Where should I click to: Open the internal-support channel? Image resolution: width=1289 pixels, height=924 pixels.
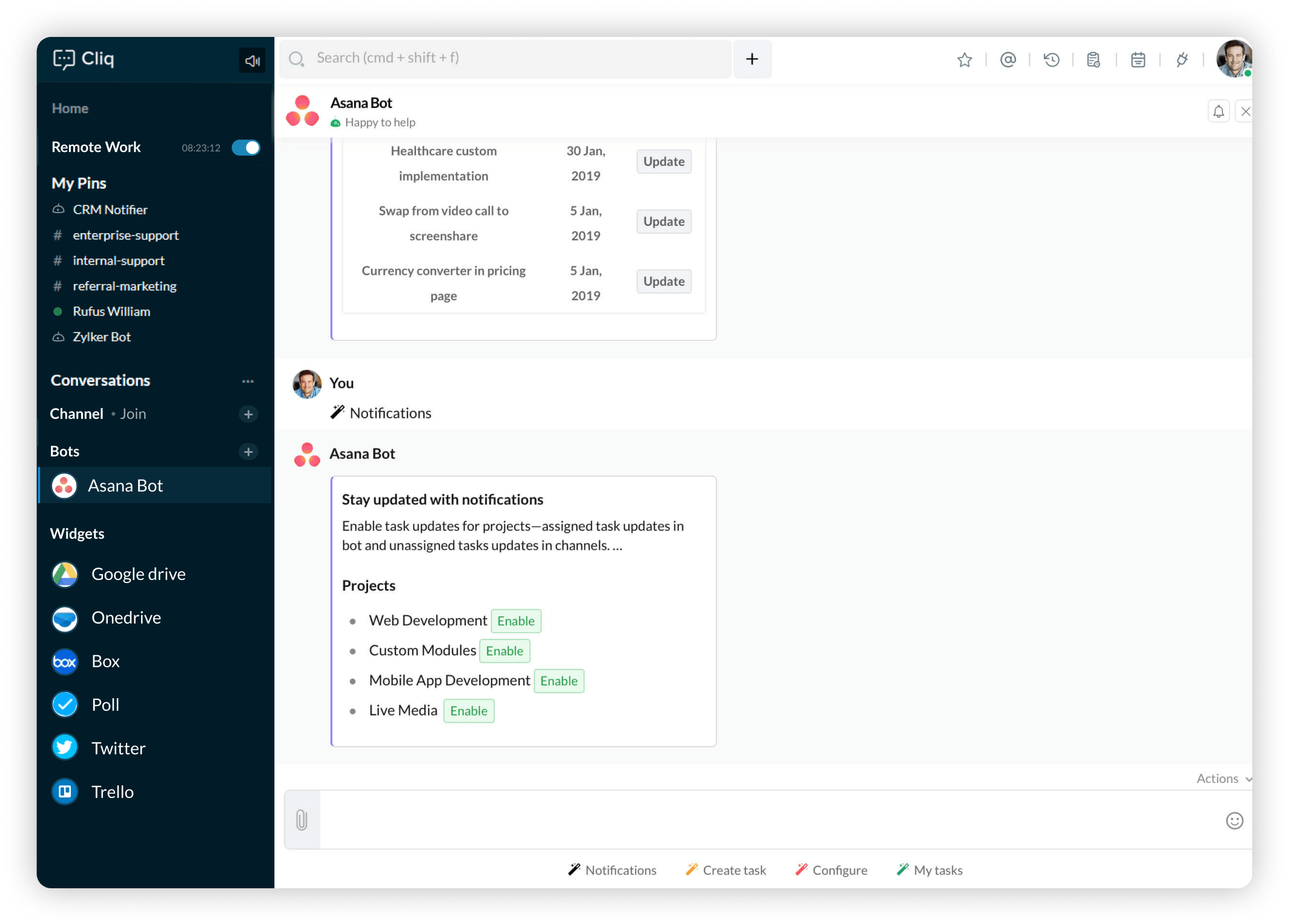click(x=108, y=260)
